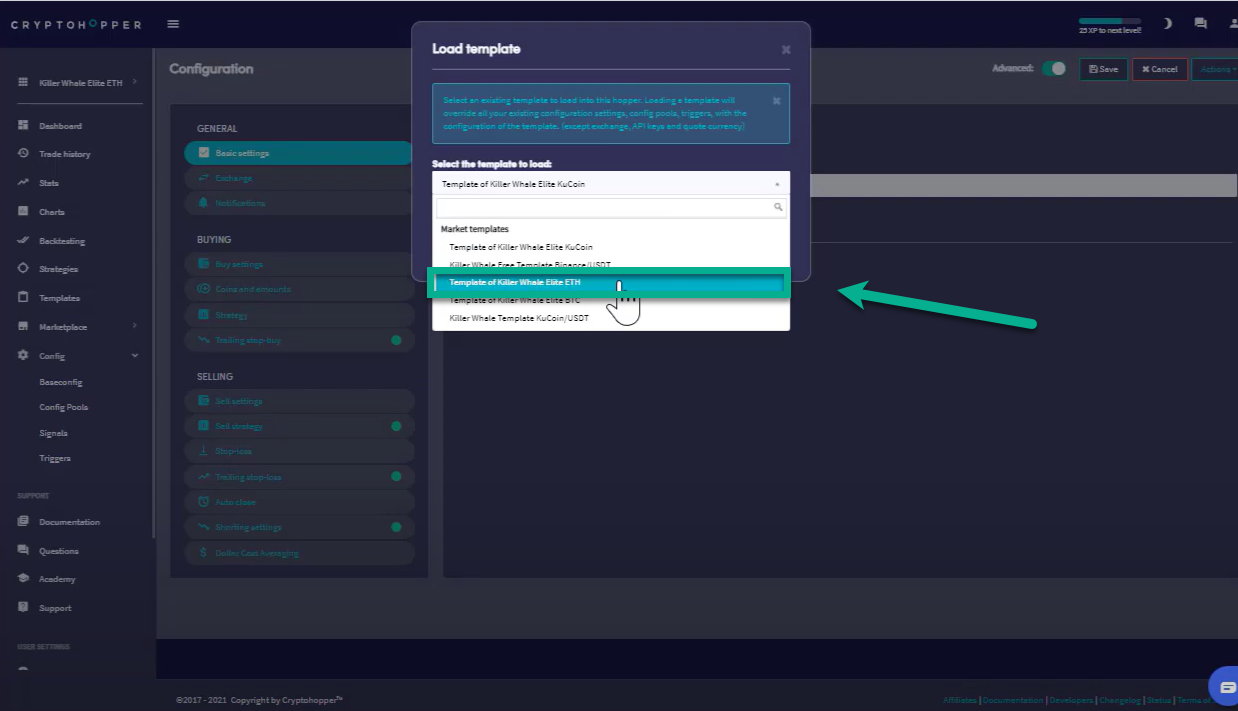Toggle the Trailing stop-buy indicator

click(x=396, y=341)
